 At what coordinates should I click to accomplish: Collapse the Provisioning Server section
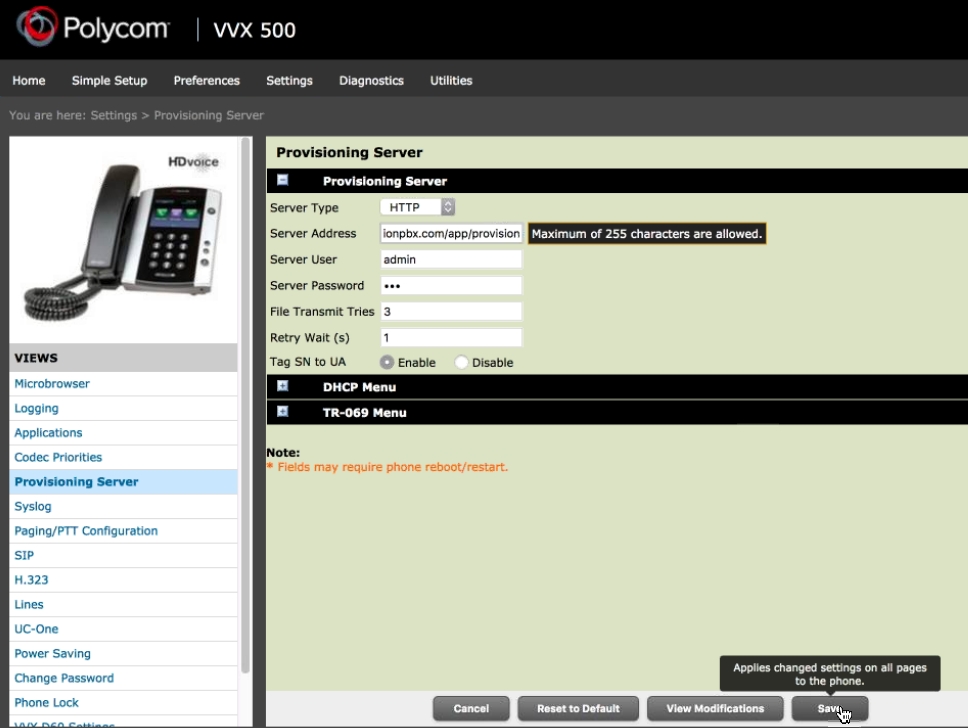click(283, 181)
